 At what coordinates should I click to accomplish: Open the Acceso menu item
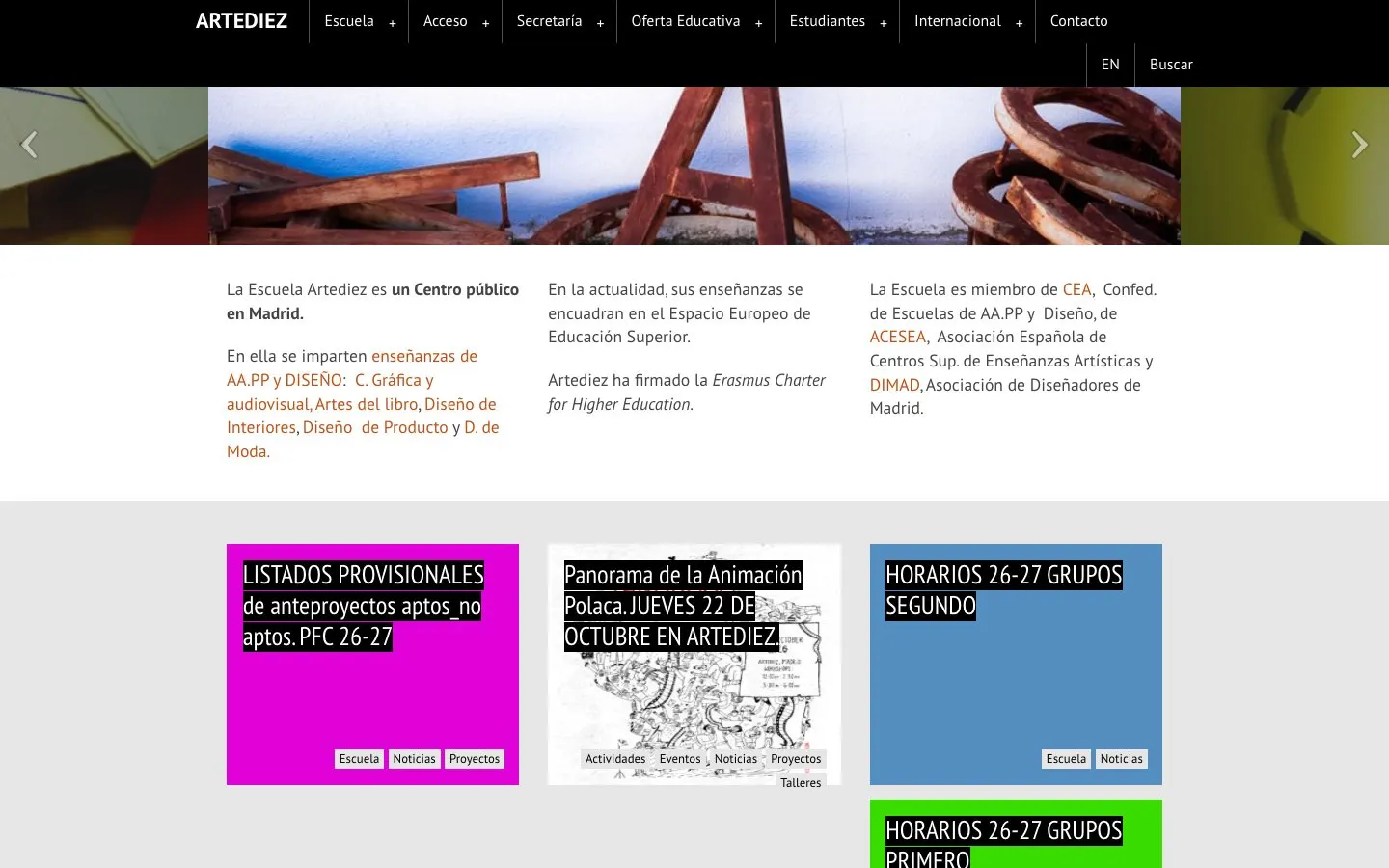446,21
